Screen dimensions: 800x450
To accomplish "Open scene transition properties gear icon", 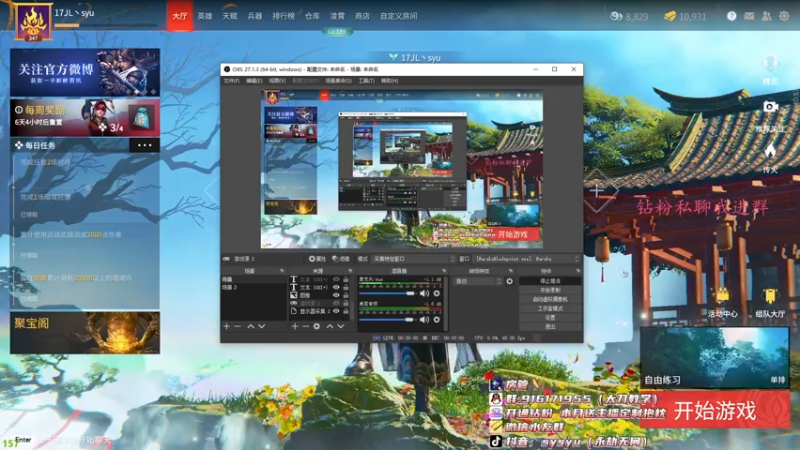I will tap(509, 281).
